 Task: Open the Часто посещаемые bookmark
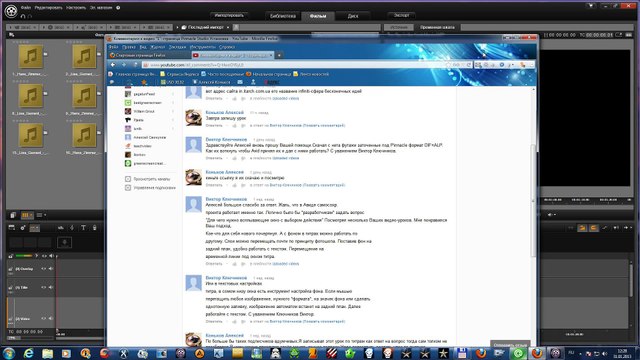click(222, 74)
